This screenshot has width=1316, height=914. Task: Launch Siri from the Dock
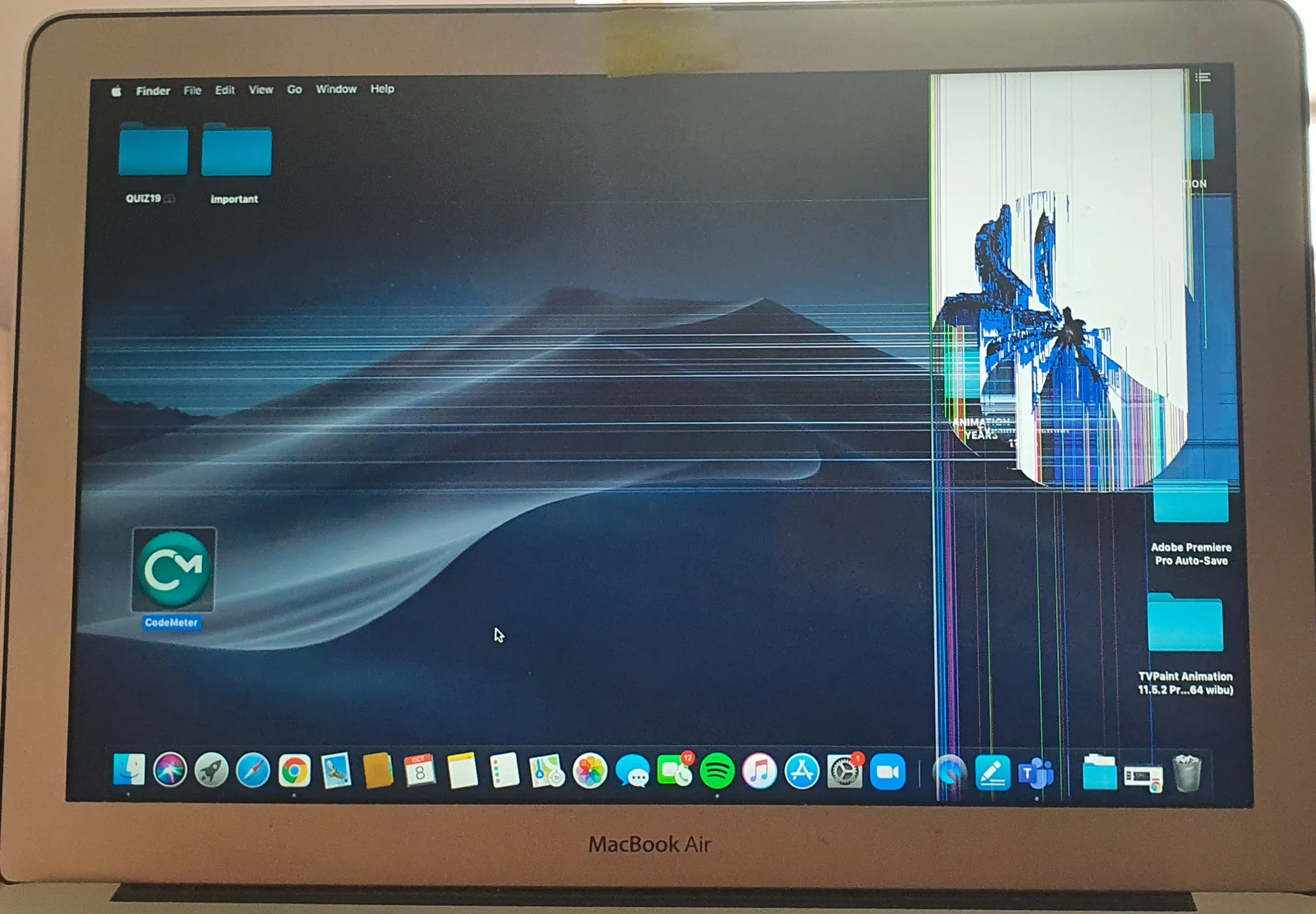coord(170,769)
